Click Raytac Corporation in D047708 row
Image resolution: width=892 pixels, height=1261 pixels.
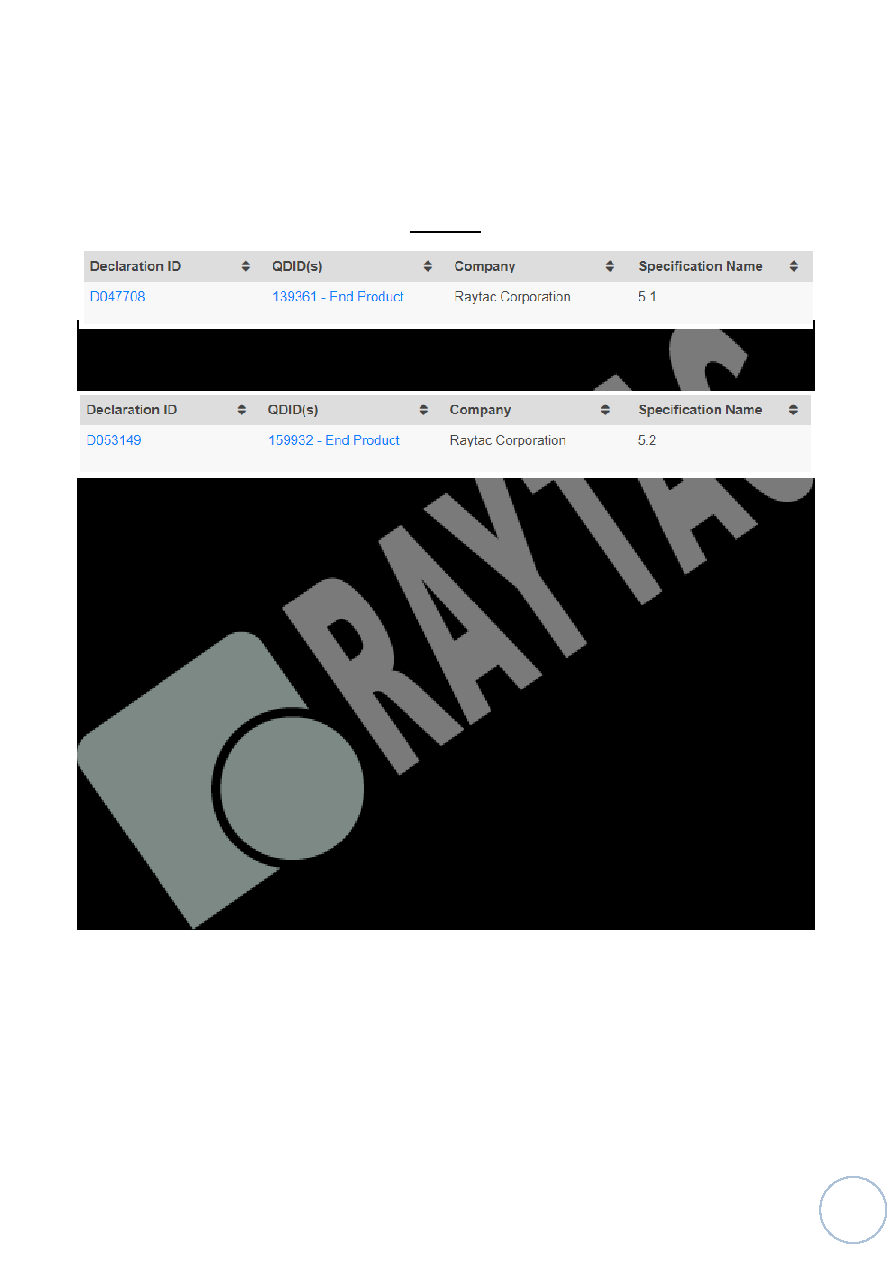(512, 297)
